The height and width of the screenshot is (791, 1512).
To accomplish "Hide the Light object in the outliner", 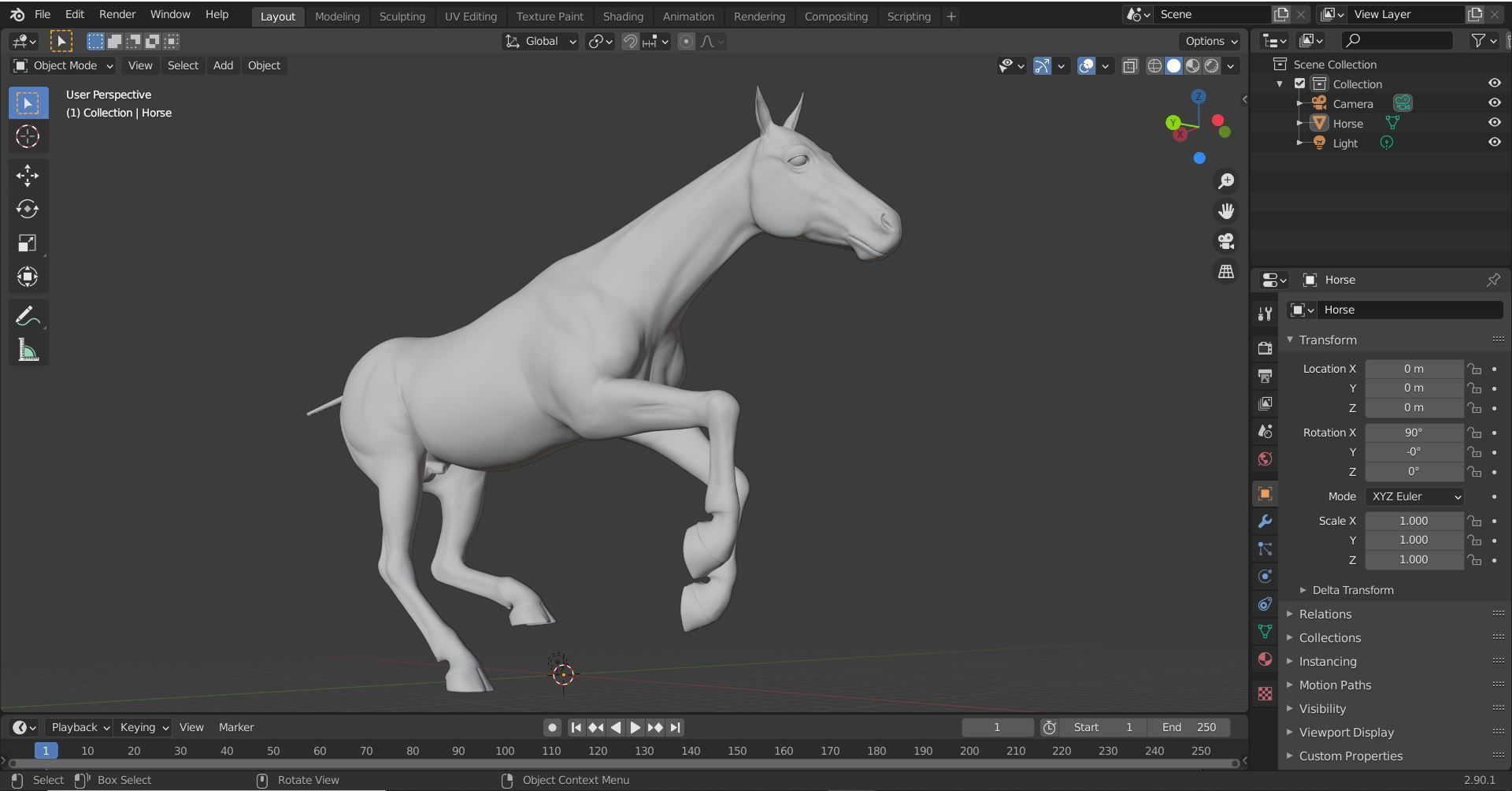I will point(1495,142).
